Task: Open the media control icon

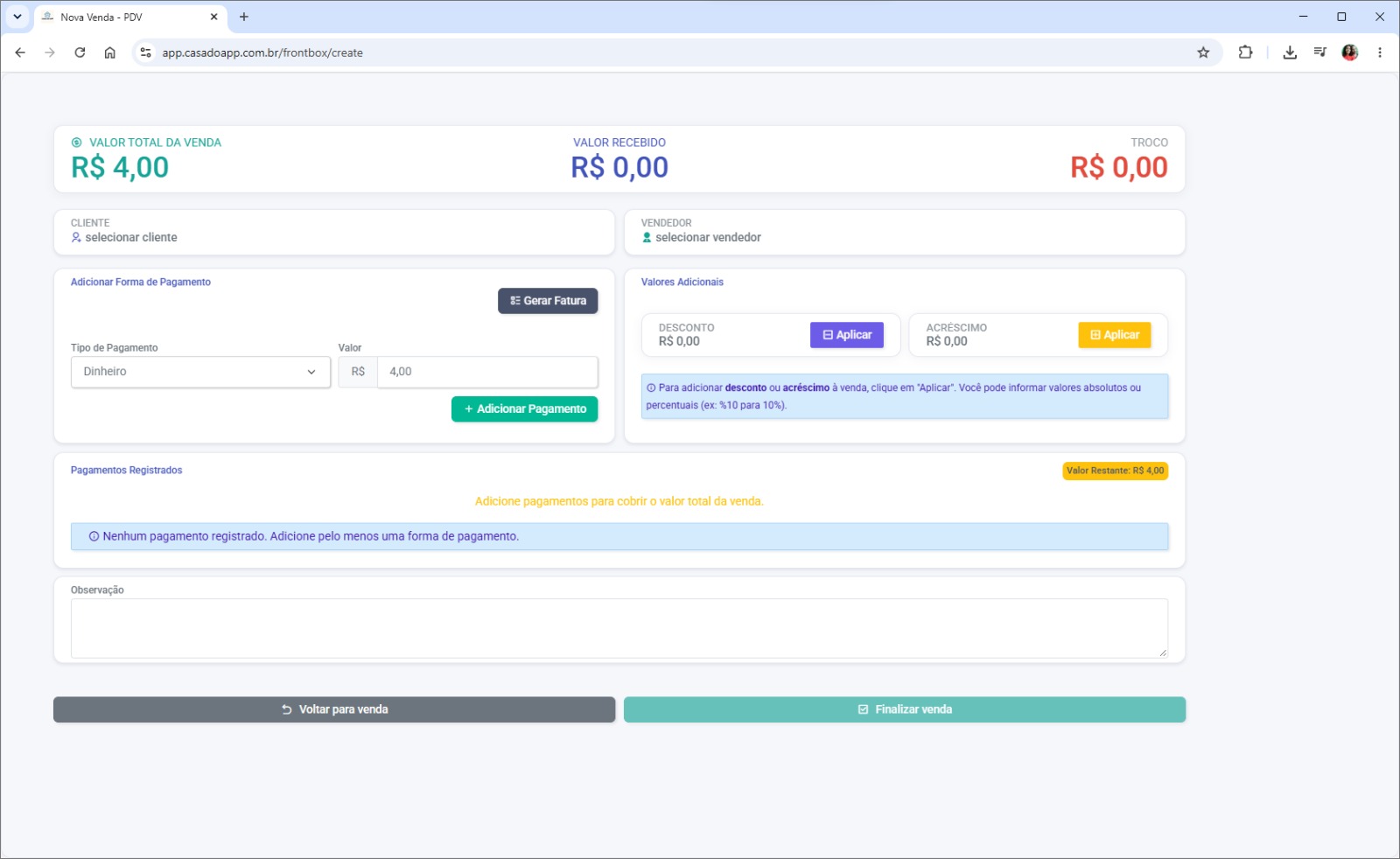Action: (1319, 52)
